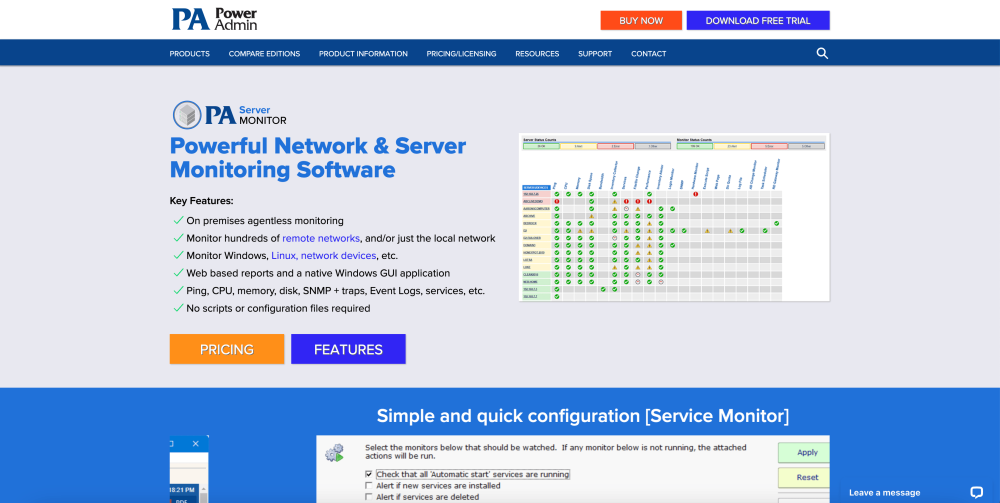Open the server status dashboard thumbnail

675,217
